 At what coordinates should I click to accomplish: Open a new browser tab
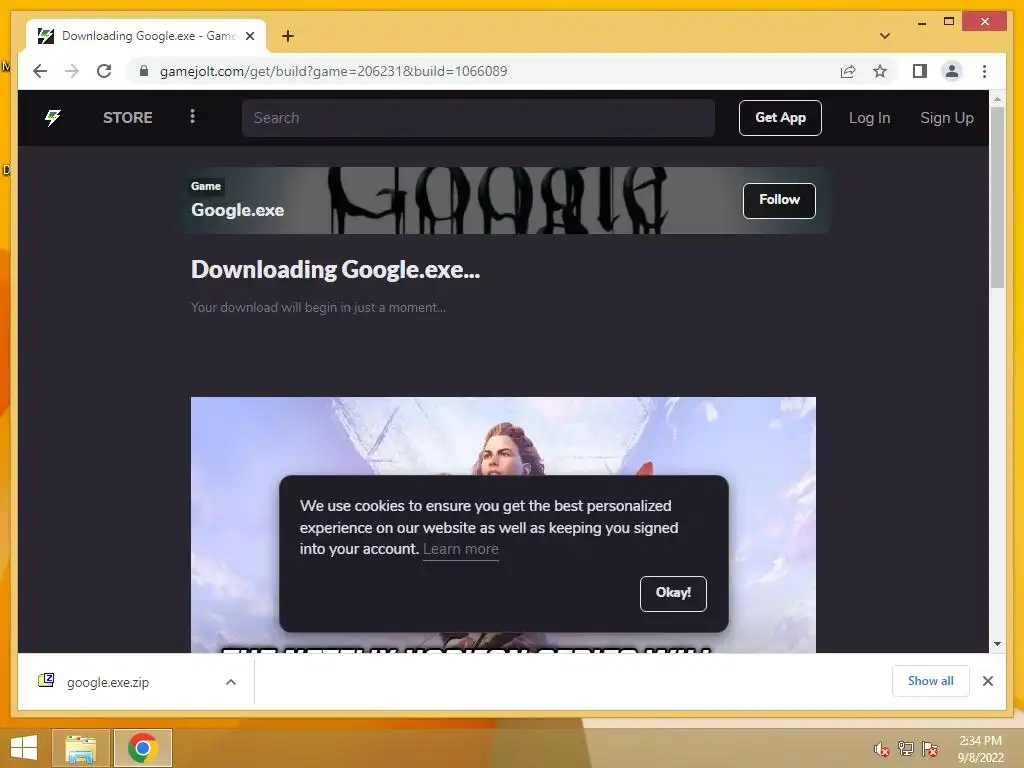point(287,36)
